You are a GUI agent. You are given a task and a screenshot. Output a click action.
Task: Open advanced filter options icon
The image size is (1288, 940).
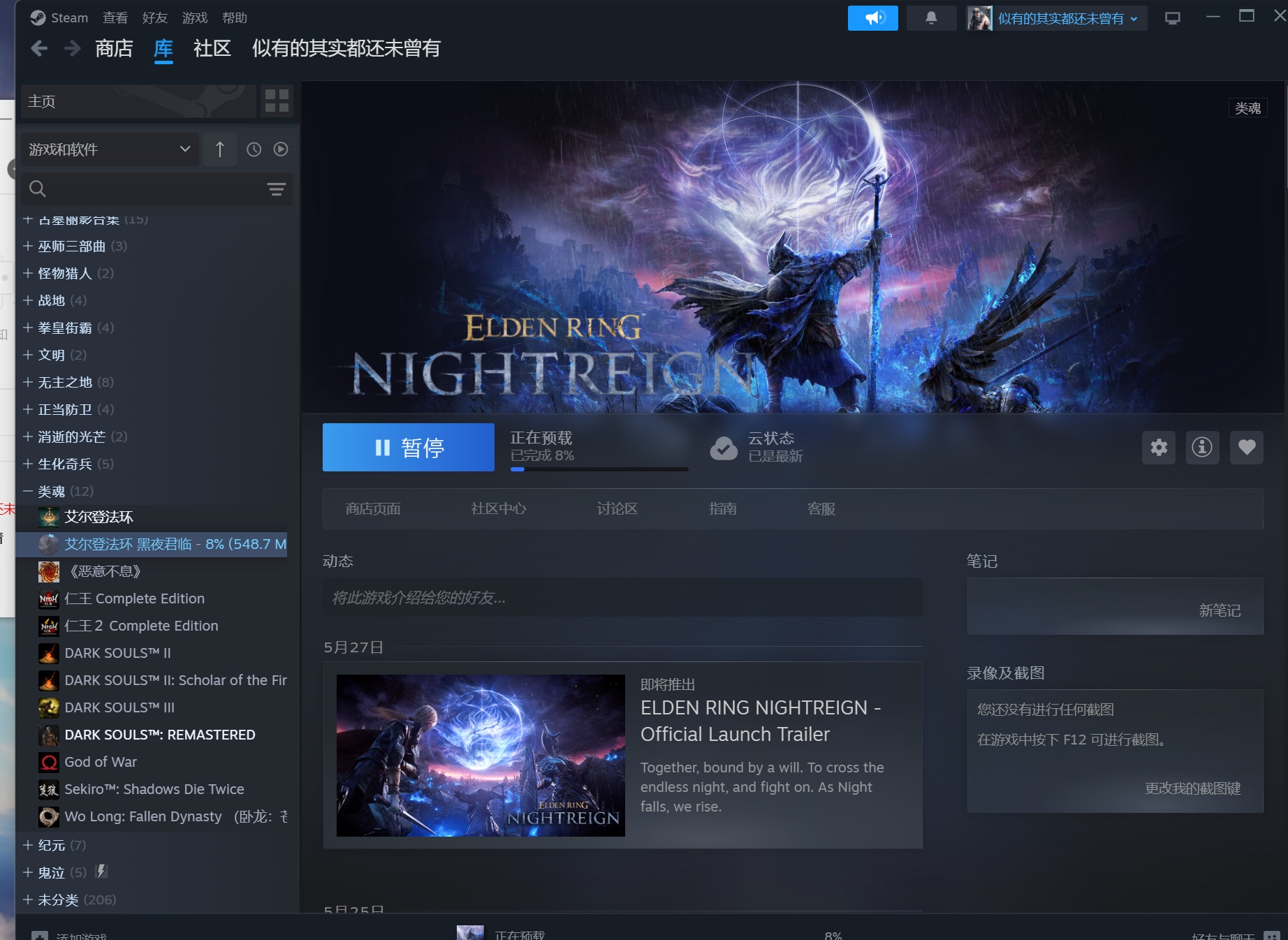pyautogui.click(x=277, y=189)
